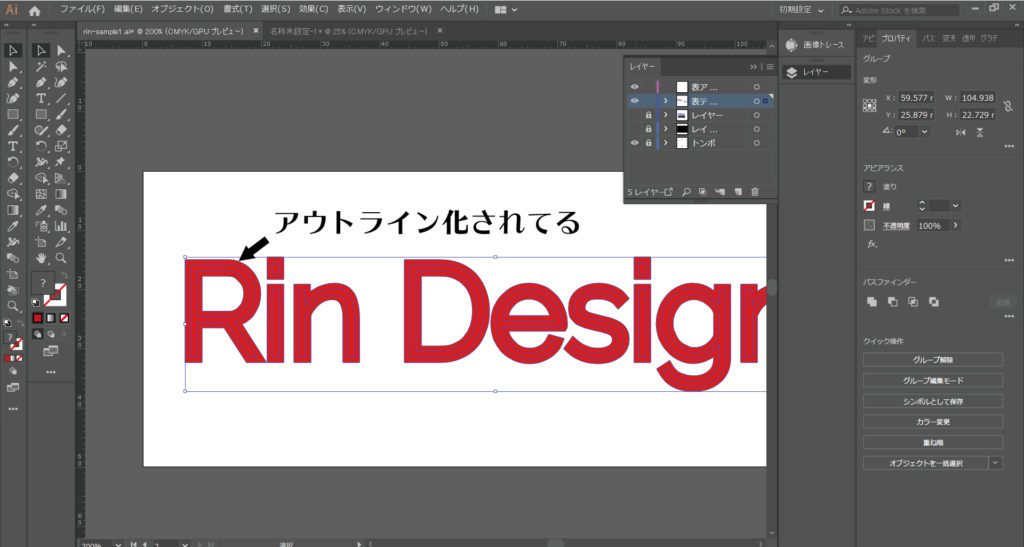Select the Type tool in the toolbar
The width and height of the screenshot is (1024, 547).
pyautogui.click(x=42, y=99)
